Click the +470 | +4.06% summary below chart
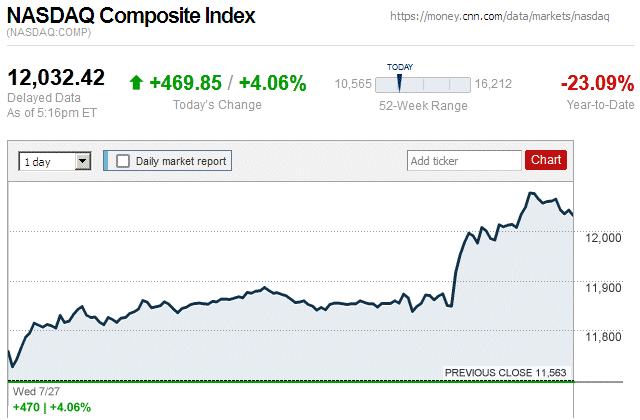The width and height of the screenshot is (640, 420). [x=50, y=407]
